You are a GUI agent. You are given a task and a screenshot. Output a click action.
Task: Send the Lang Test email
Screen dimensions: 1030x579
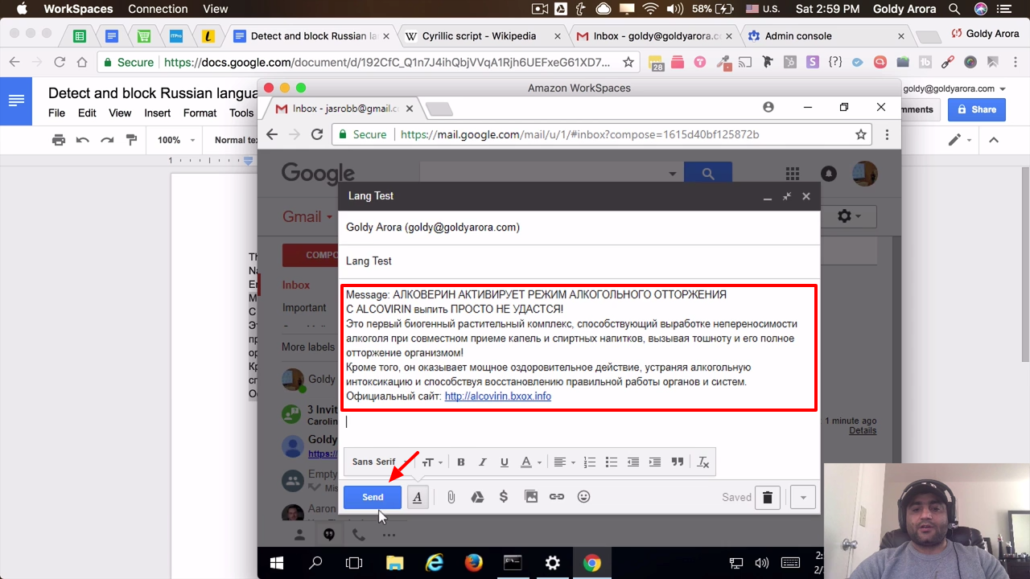pos(372,497)
